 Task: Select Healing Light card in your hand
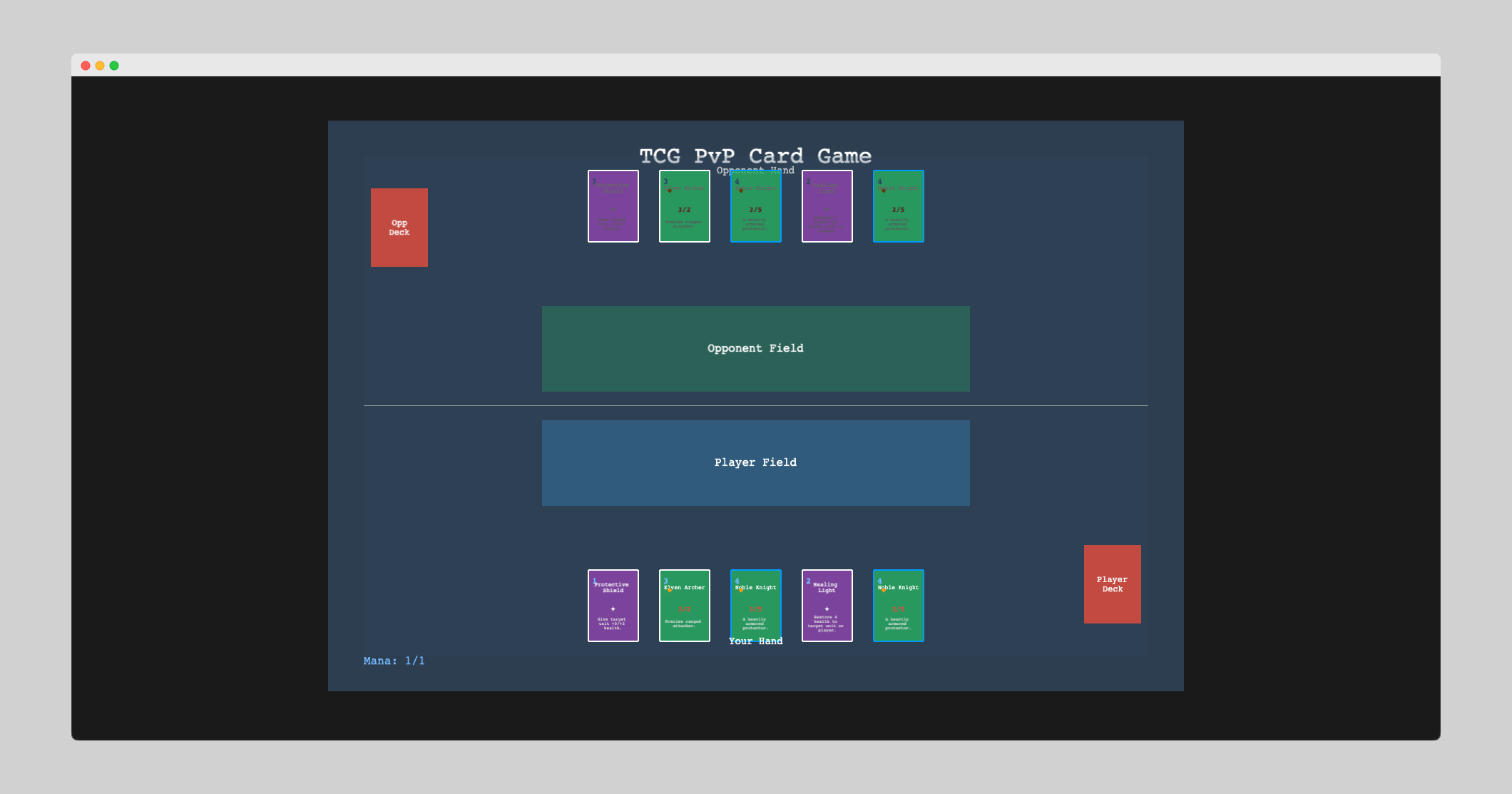point(827,605)
